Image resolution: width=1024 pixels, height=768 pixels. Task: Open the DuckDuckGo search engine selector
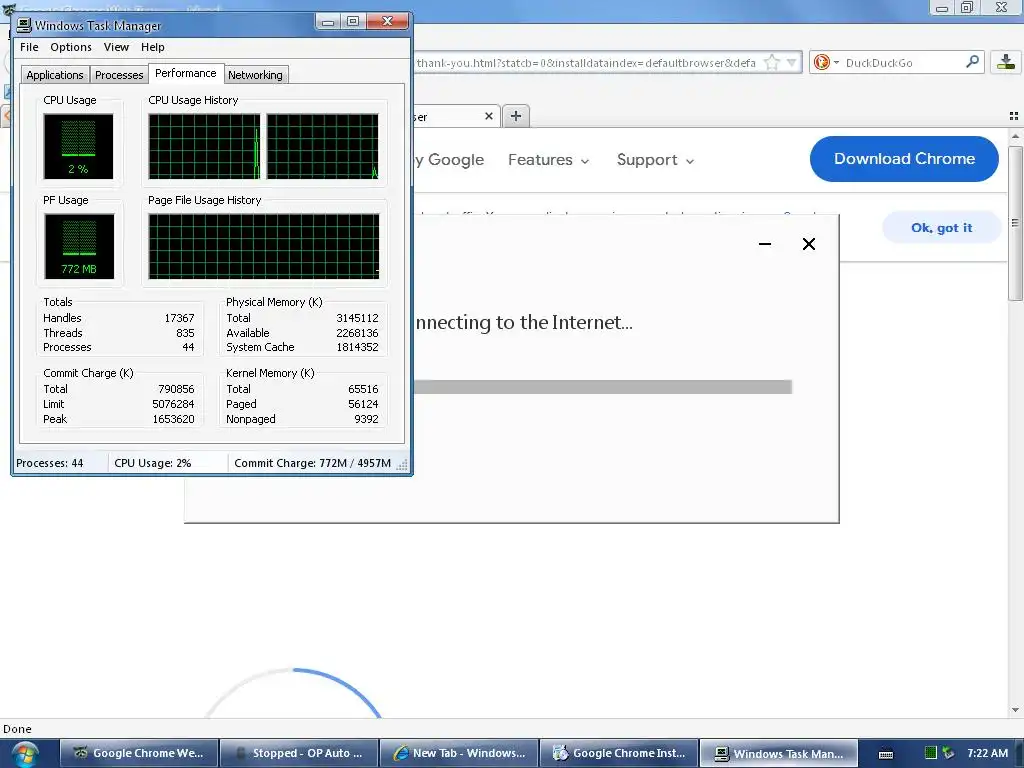[826, 63]
